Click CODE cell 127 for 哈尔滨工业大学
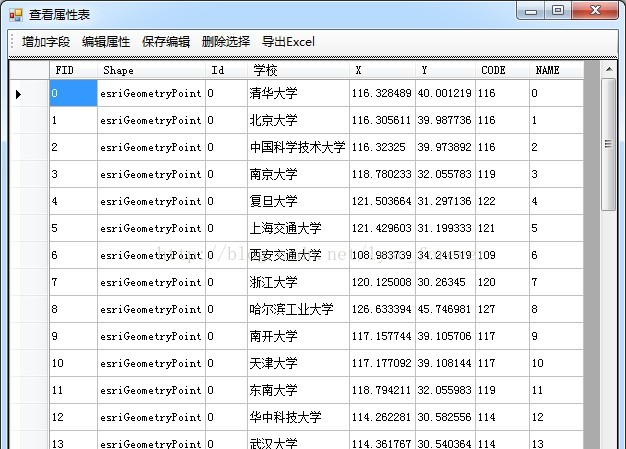The image size is (626, 449). [x=502, y=309]
